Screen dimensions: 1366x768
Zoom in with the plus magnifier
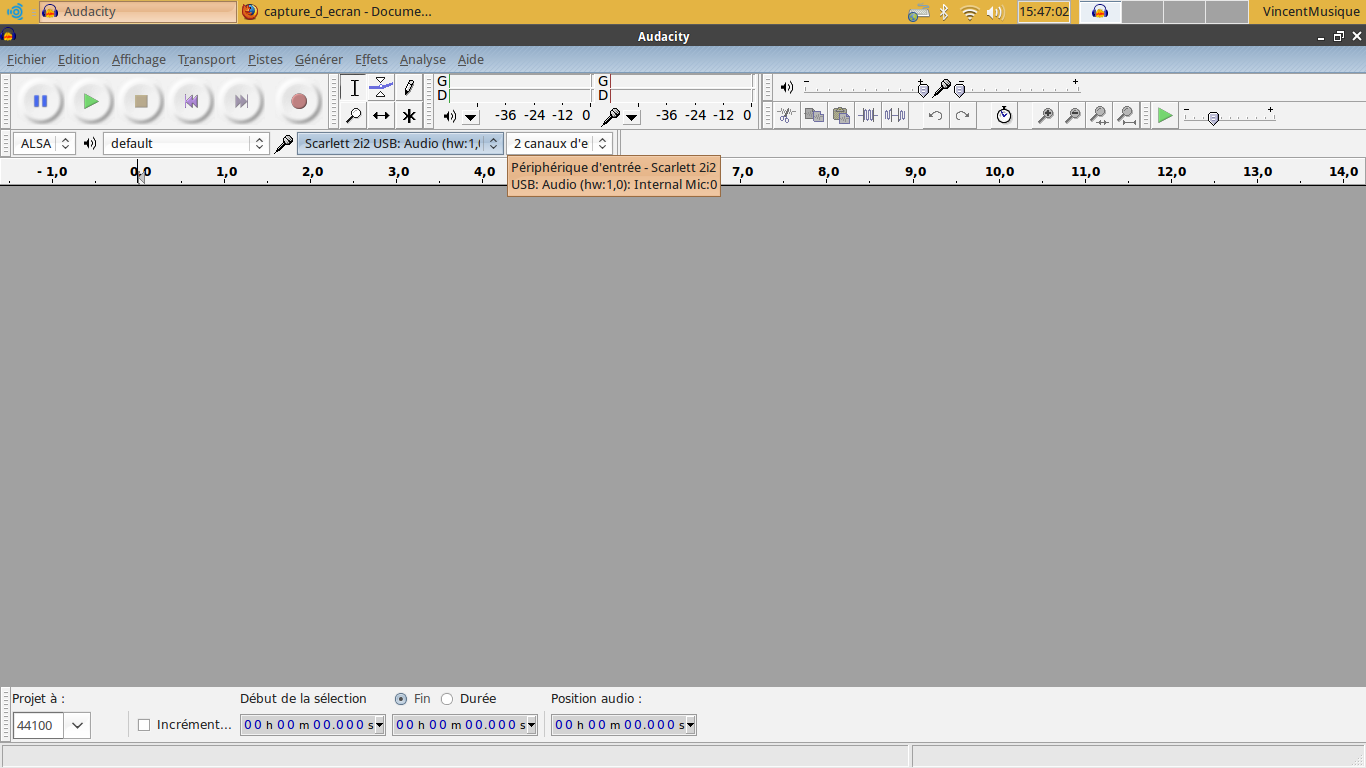pyautogui.click(x=1045, y=115)
